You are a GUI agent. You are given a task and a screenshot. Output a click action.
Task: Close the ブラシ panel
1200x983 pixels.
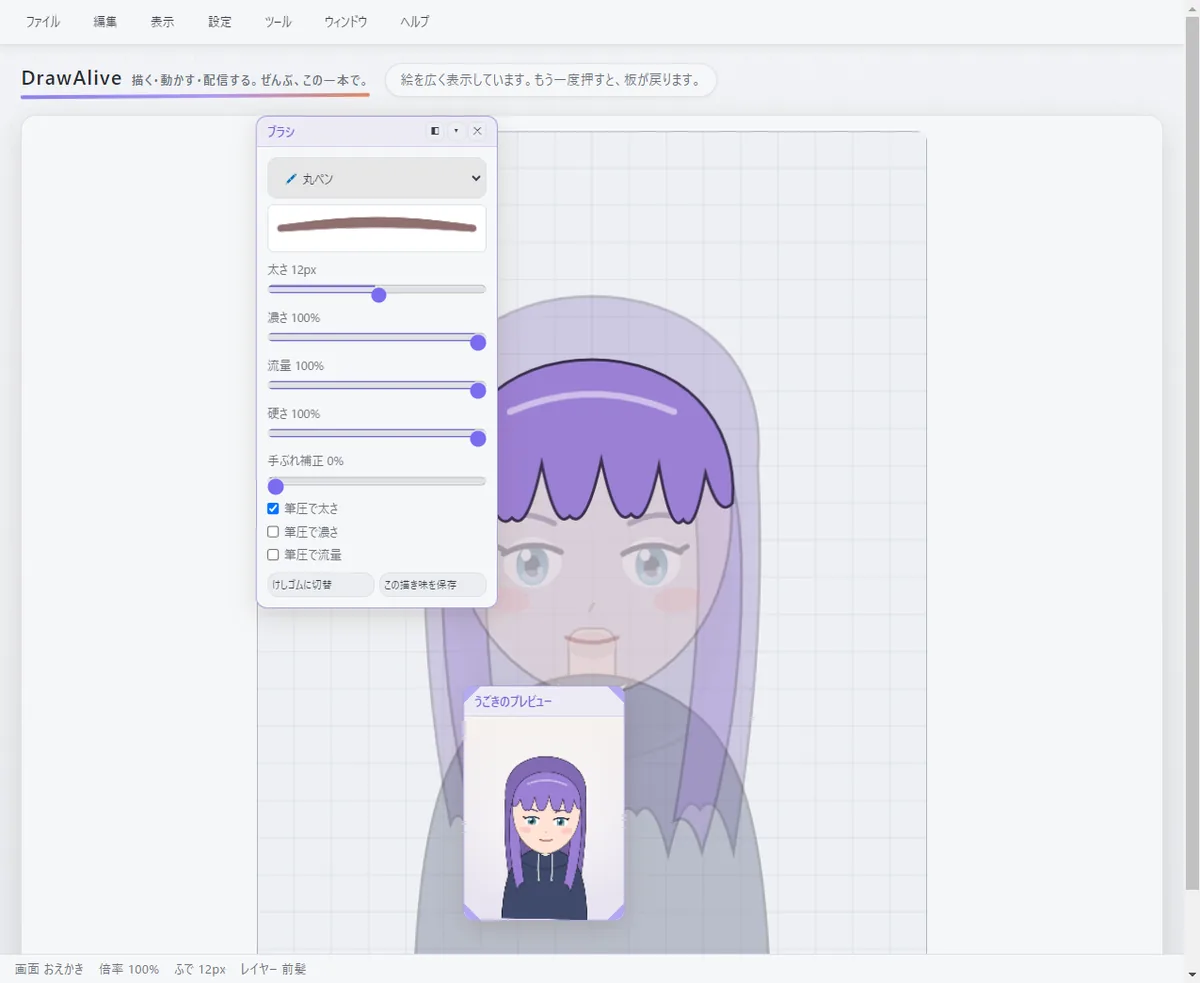pos(477,131)
